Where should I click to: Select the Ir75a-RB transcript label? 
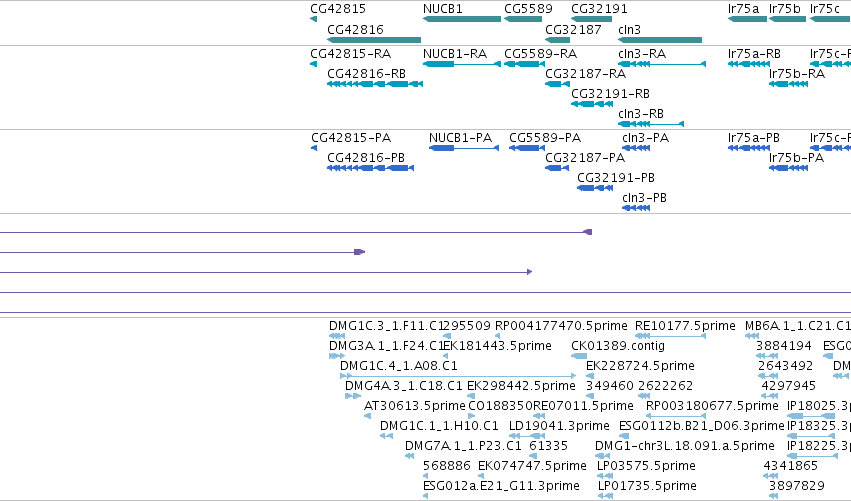(754, 54)
